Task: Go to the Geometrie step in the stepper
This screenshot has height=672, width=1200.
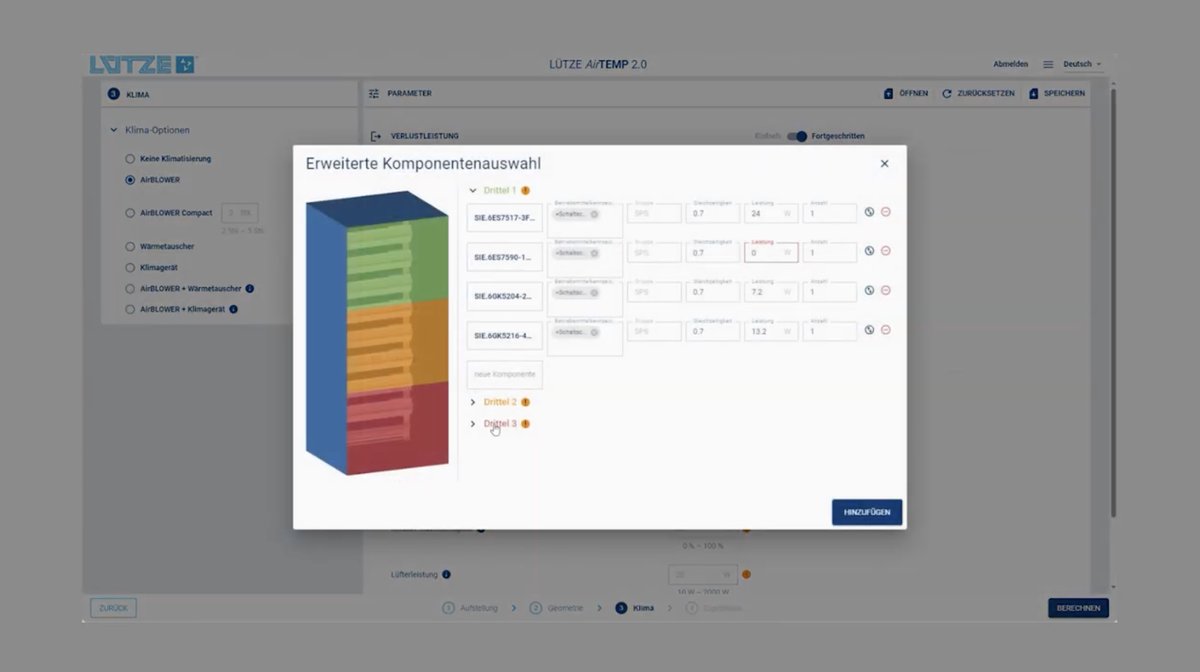Action: tap(557, 608)
